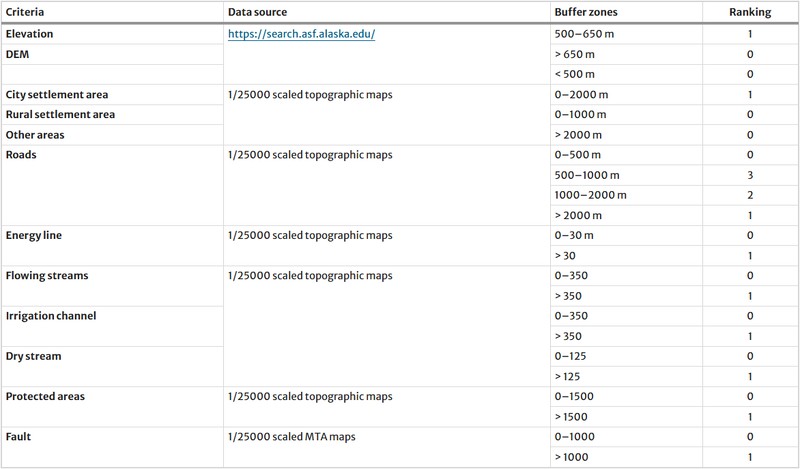Image resolution: width=800 pixels, height=469 pixels.
Task: Click the Buffer zones column header
Action: pos(586,12)
